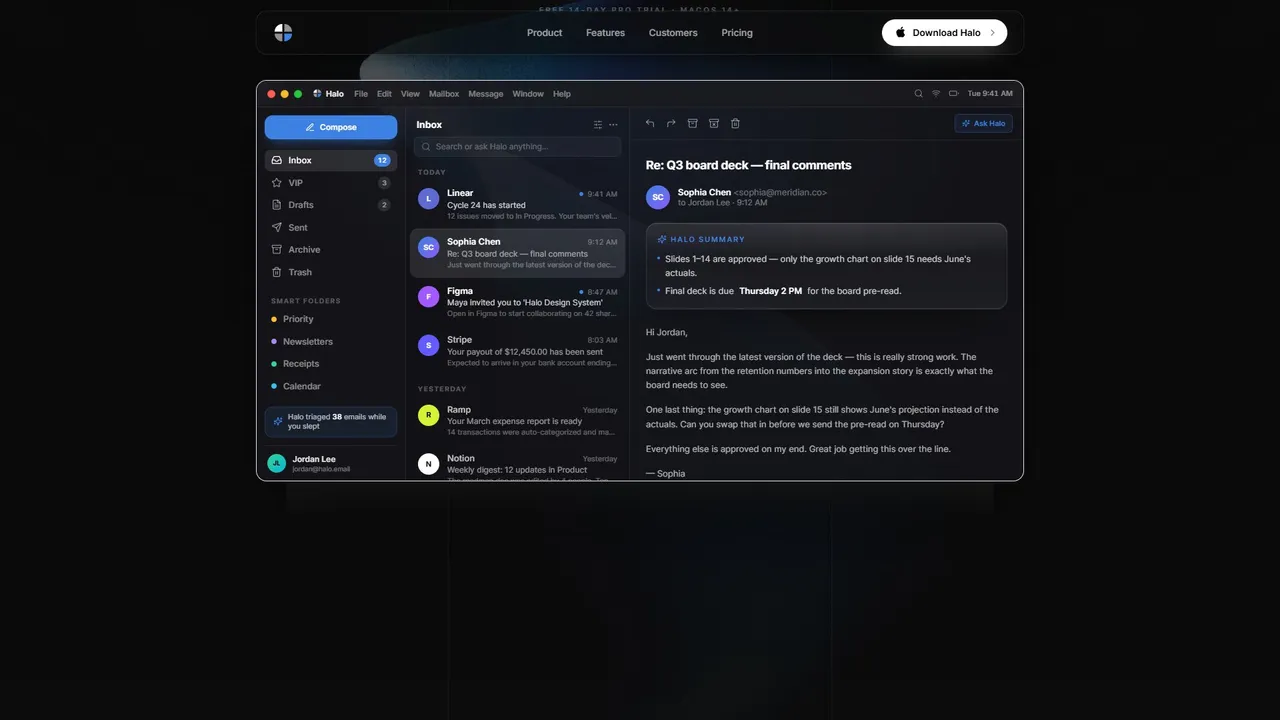This screenshot has height=720, width=1280.
Task: Click the Spotlight search icon in menu bar
Action: tap(919, 94)
